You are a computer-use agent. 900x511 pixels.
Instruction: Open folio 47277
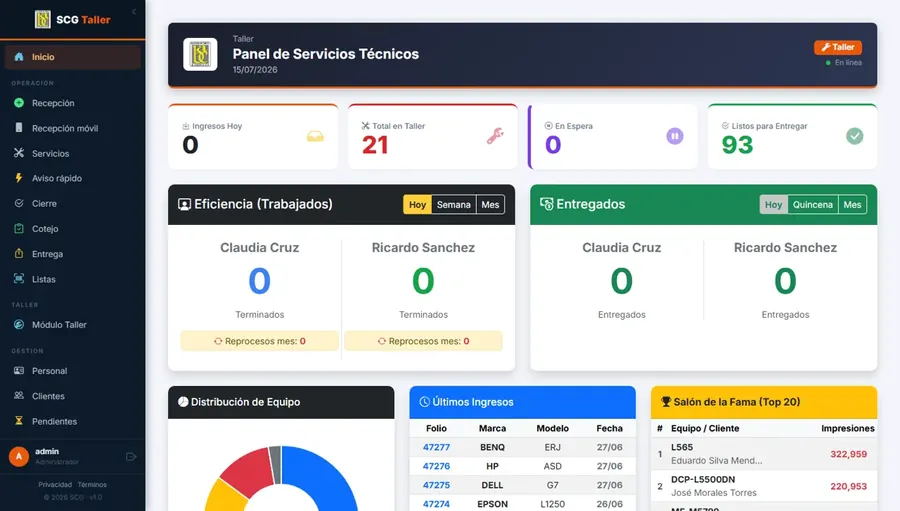(x=436, y=447)
